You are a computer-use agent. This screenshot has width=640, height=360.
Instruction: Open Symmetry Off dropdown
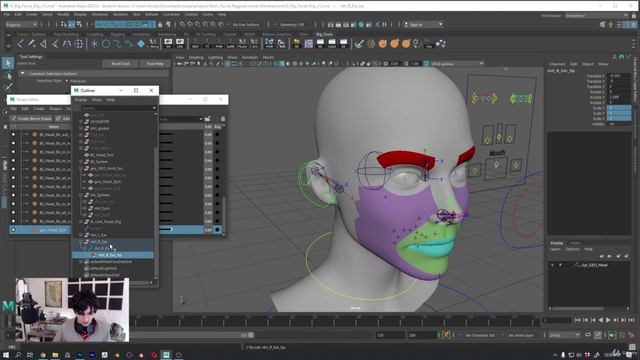pos(292,24)
